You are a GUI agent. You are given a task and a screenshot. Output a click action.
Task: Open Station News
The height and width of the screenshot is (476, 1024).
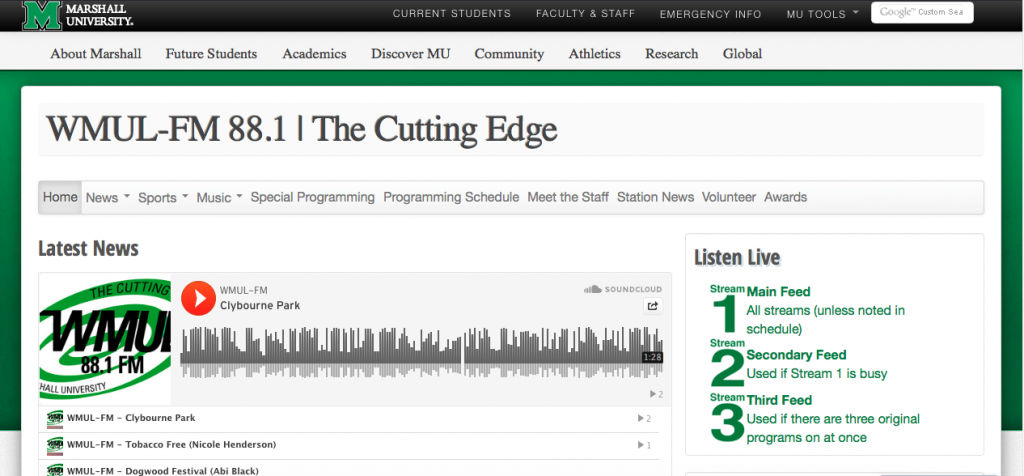coord(656,197)
